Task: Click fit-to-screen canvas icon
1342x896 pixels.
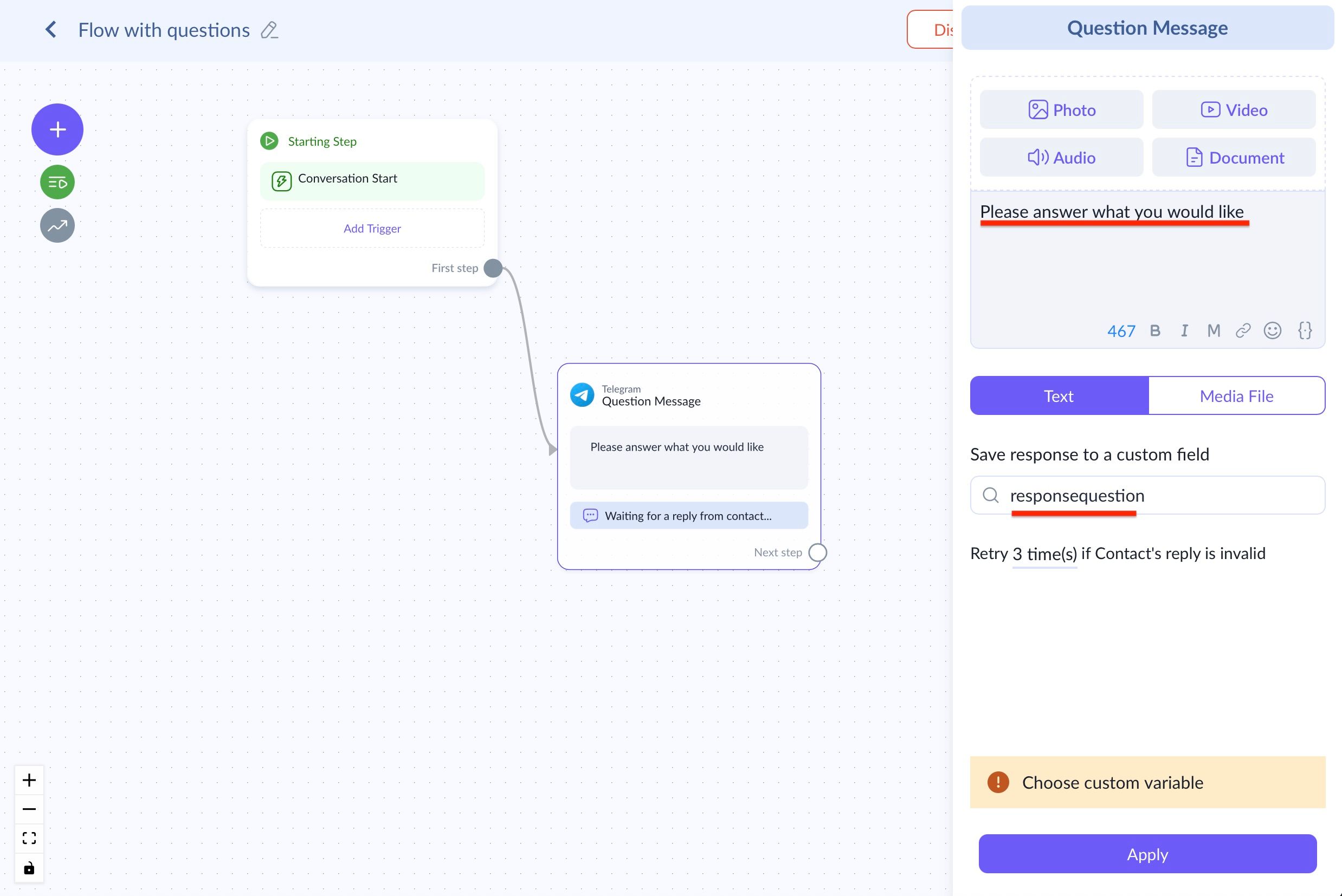Action: (29, 837)
